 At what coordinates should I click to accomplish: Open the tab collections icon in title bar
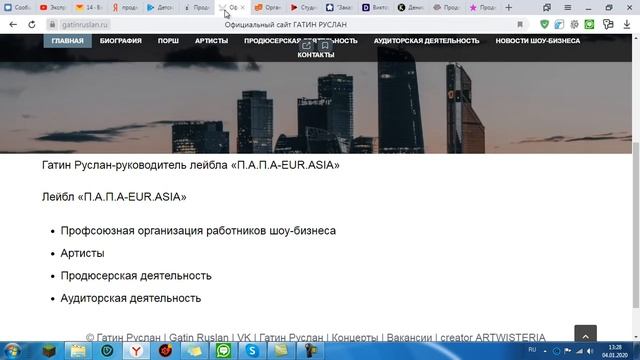(x=547, y=7)
